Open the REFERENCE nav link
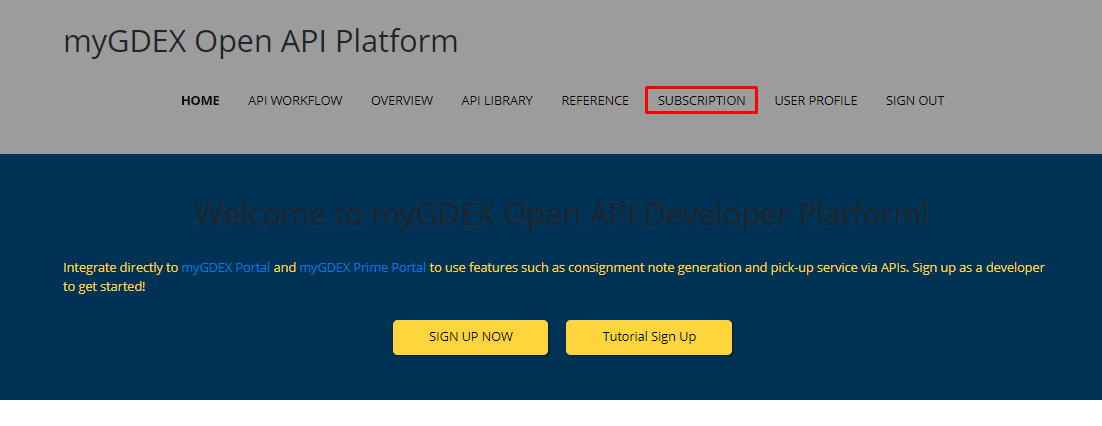The height and width of the screenshot is (426, 1102). coord(595,101)
